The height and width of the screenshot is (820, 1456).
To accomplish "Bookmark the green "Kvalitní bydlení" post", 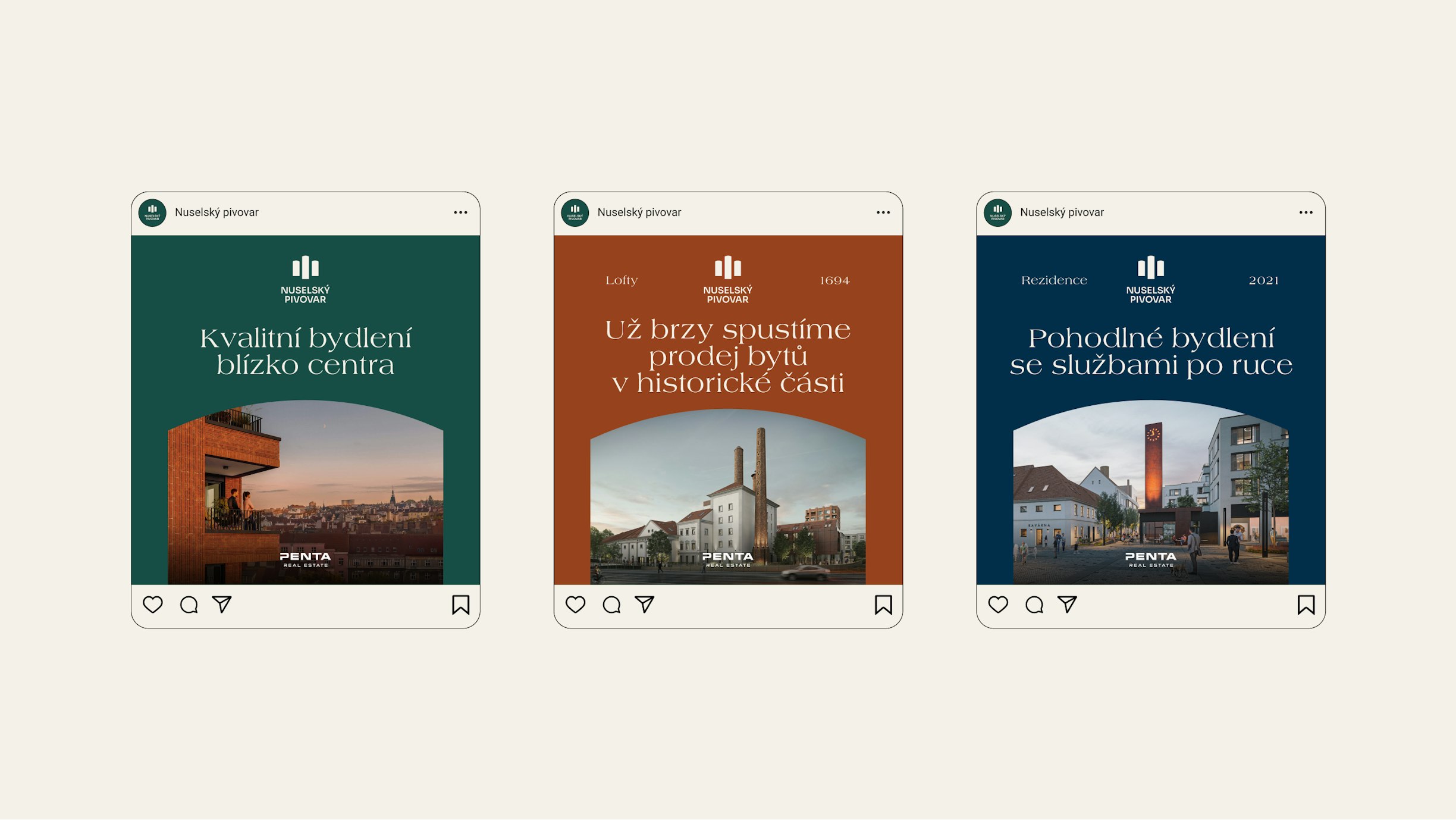I will [460, 605].
